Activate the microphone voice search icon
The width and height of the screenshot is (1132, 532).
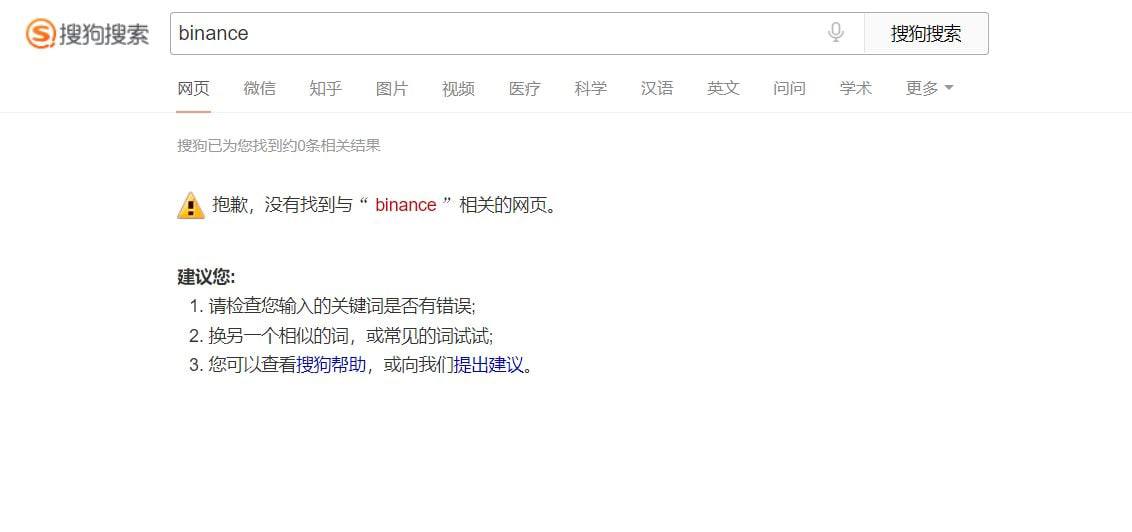click(x=836, y=32)
